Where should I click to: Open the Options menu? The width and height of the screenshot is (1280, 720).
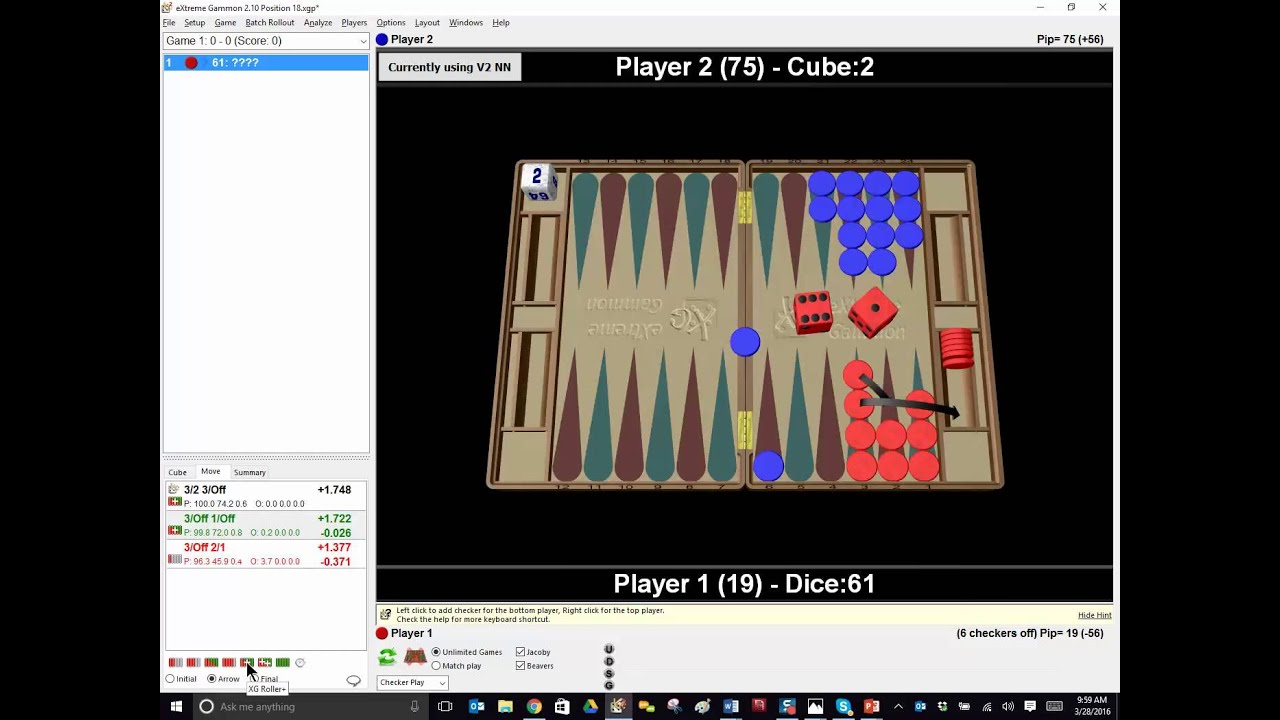click(391, 22)
